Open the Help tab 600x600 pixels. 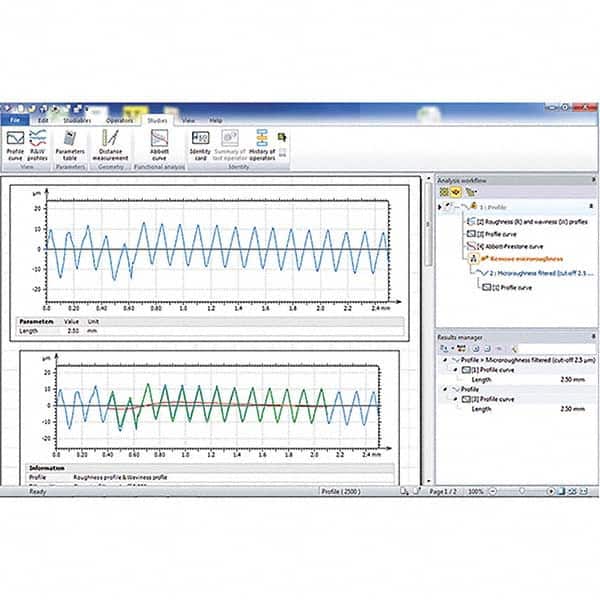click(x=215, y=120)
